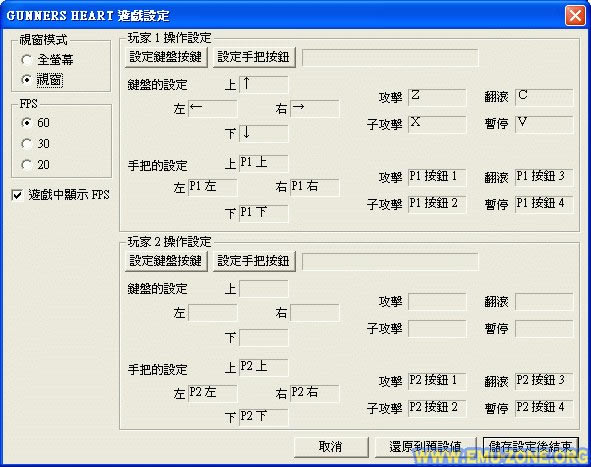Click the 視窗模式 group label
Screen dimensions: 591x467
(43, 39)
